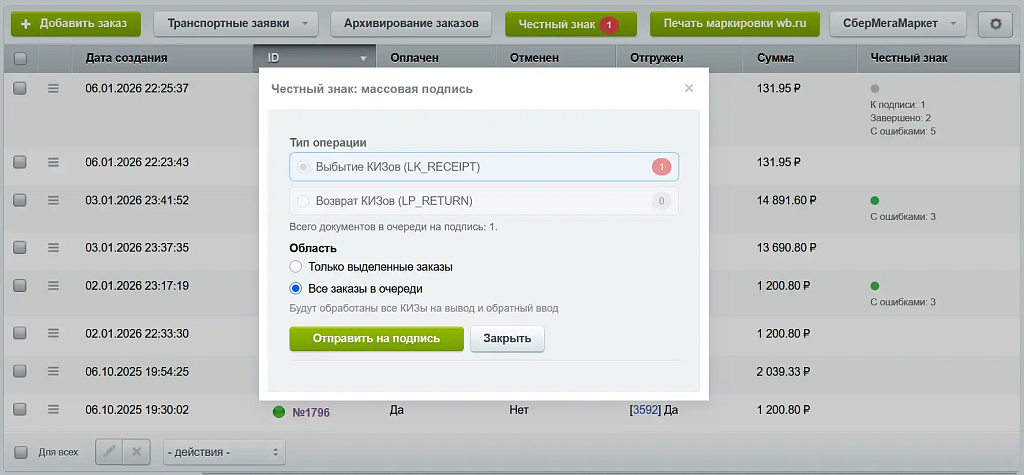1024x475 pixels.
Task: Check the row 06.01.2026 22:25:37 checkbox
Action: tap(20, 88)
